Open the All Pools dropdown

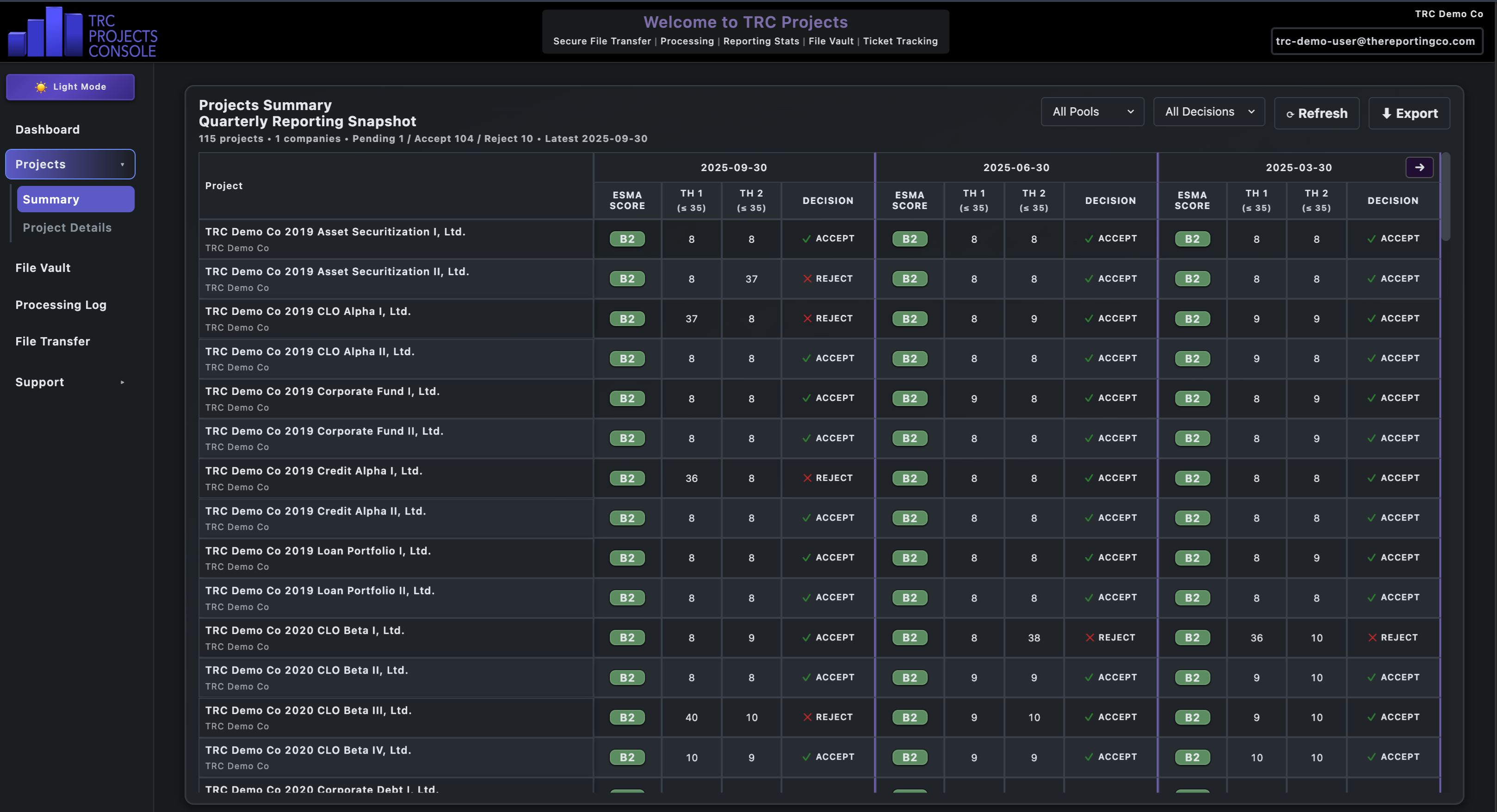1092,111
